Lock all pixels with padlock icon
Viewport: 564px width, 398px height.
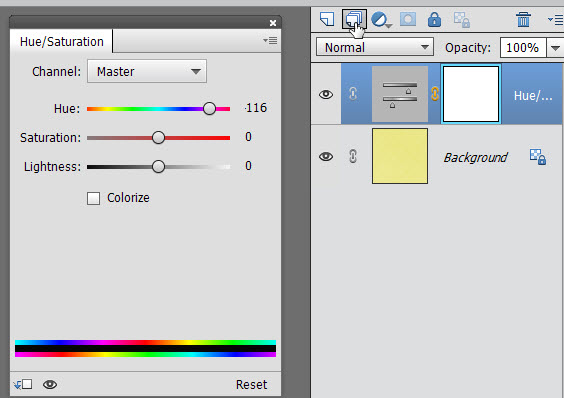434,19
